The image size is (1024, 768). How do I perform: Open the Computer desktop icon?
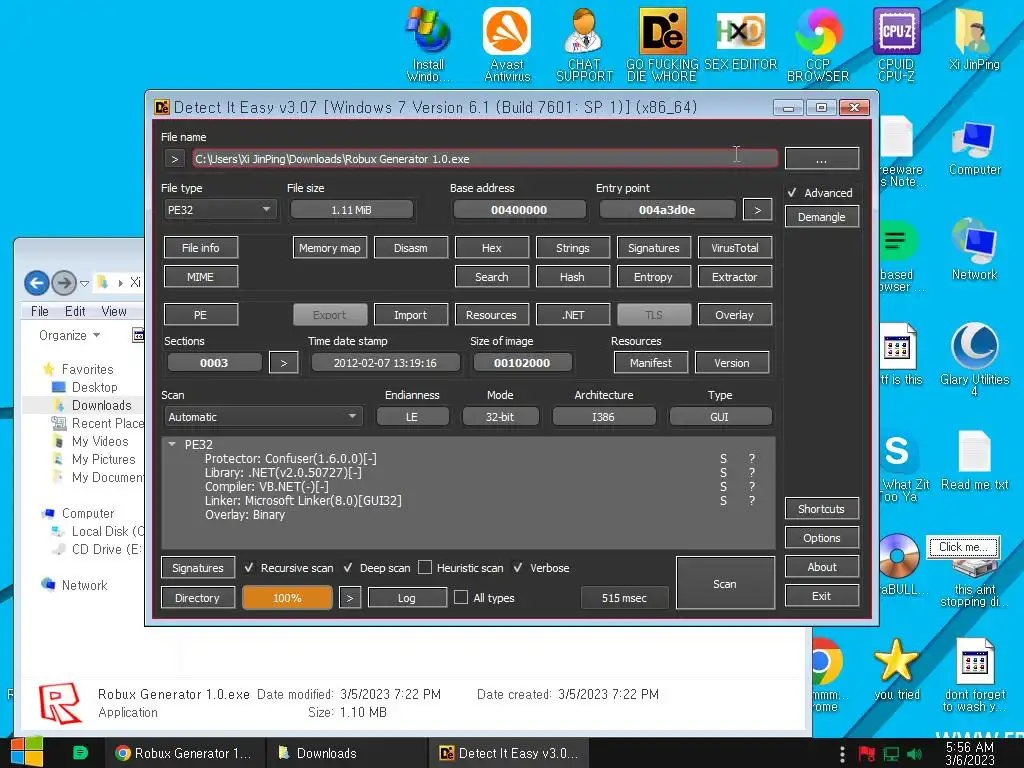click(x=974, y=149)
